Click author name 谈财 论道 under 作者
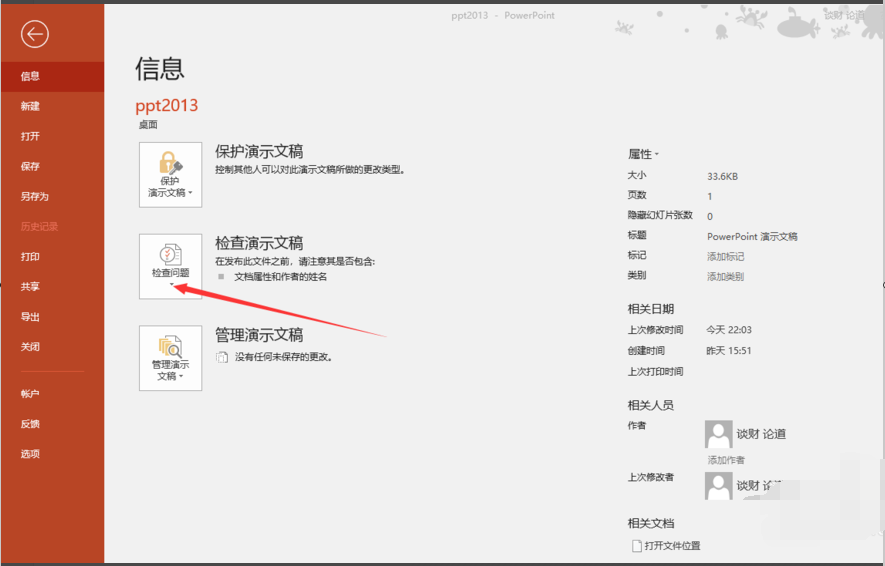Image resolution: width=885 pixels, height=566 pixels. (x=761, y=434)
